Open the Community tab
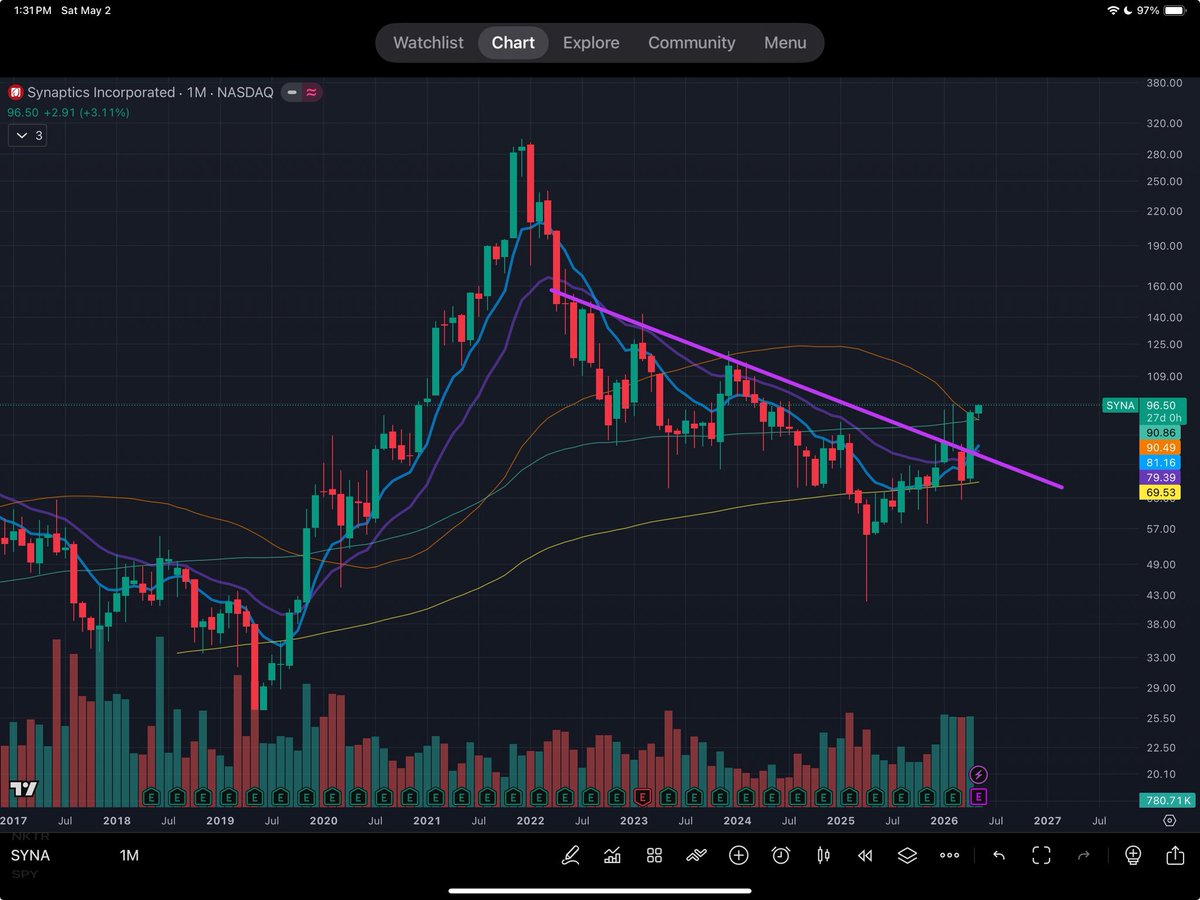The width and height of the screenshot is (1200, 900). click(x=691, y=43)
